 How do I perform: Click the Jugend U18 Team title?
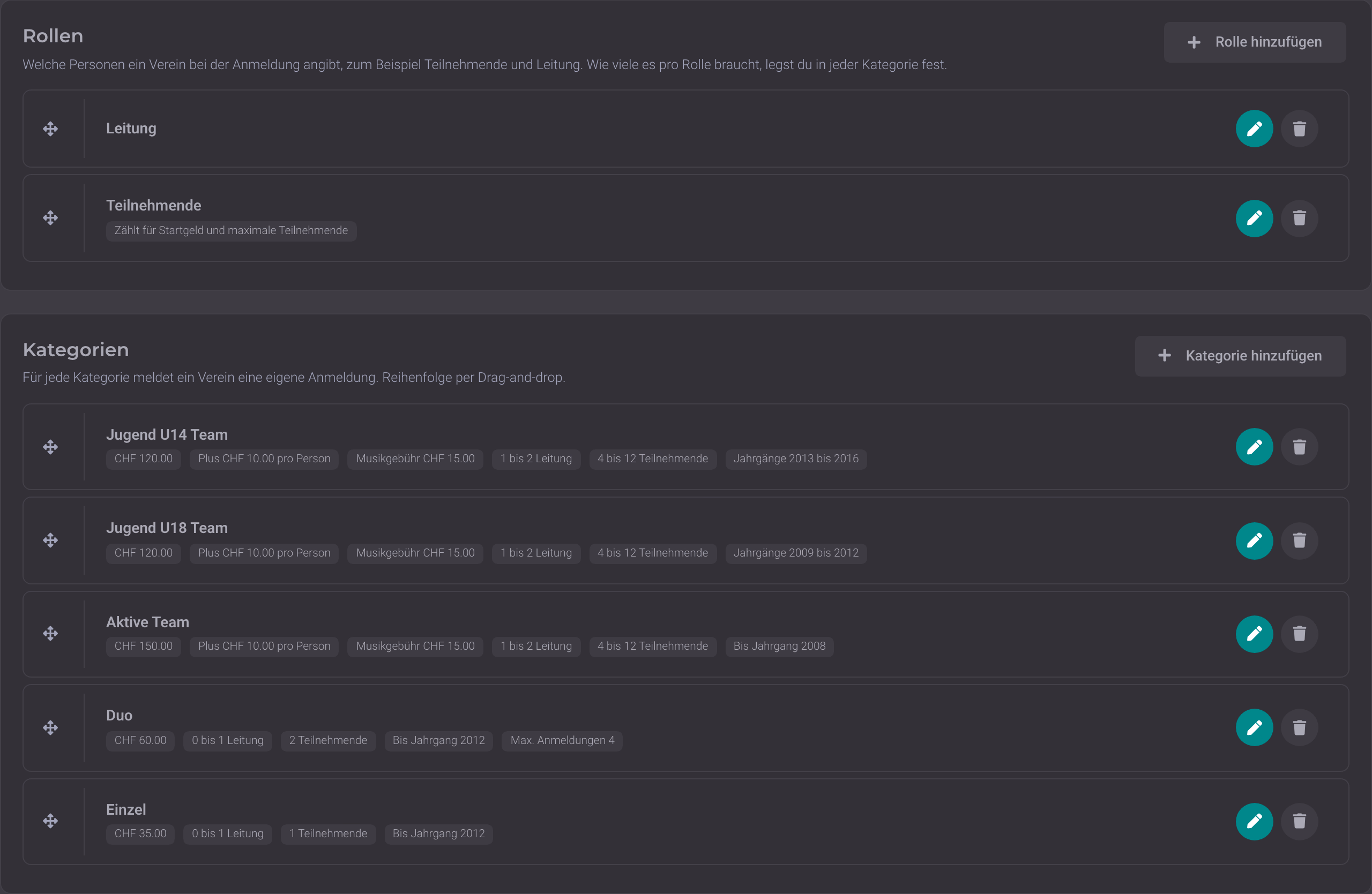167,528
